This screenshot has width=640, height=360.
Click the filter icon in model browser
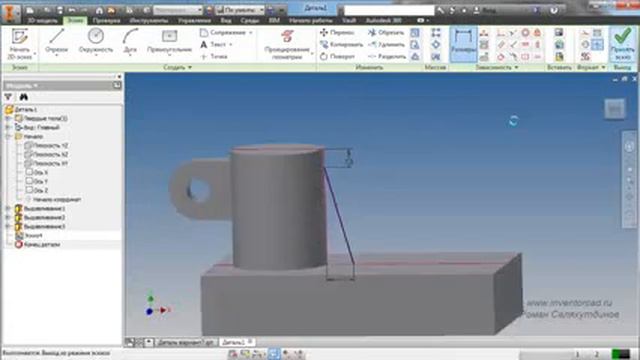tap(8, 97)
